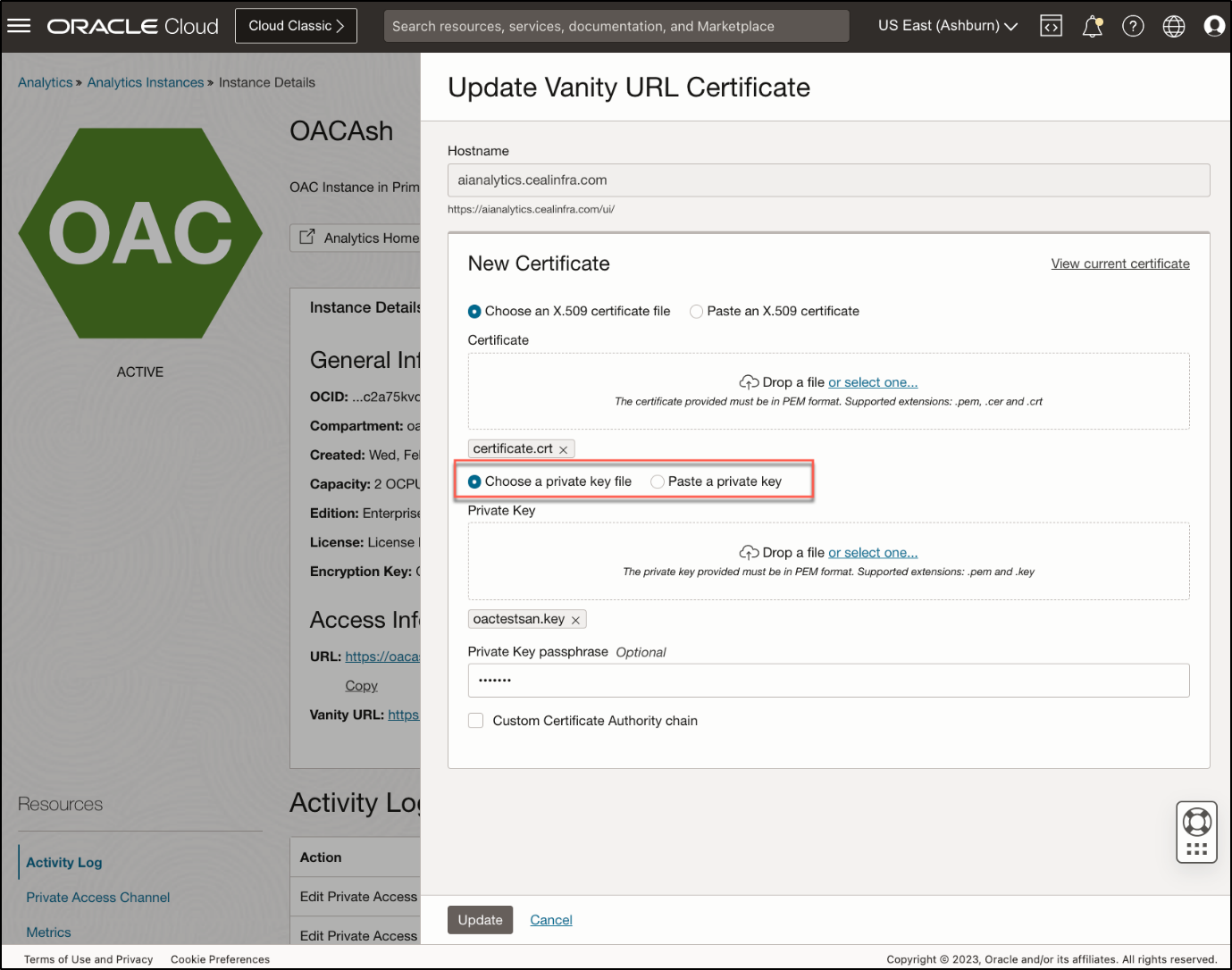
Task: Open Activity Log in Resources
Action: point(64,863)
